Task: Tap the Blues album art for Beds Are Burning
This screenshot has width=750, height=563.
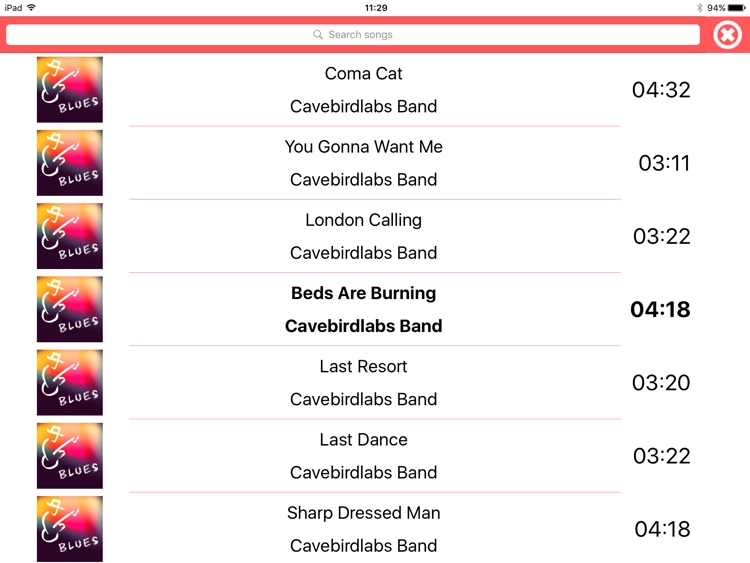Action: point(70,309)
